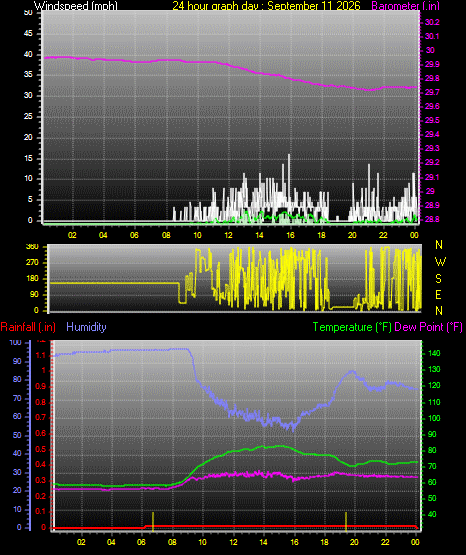
Task: Click the "Windspeed (mph)" axis title
Action: tap(75, 6)
